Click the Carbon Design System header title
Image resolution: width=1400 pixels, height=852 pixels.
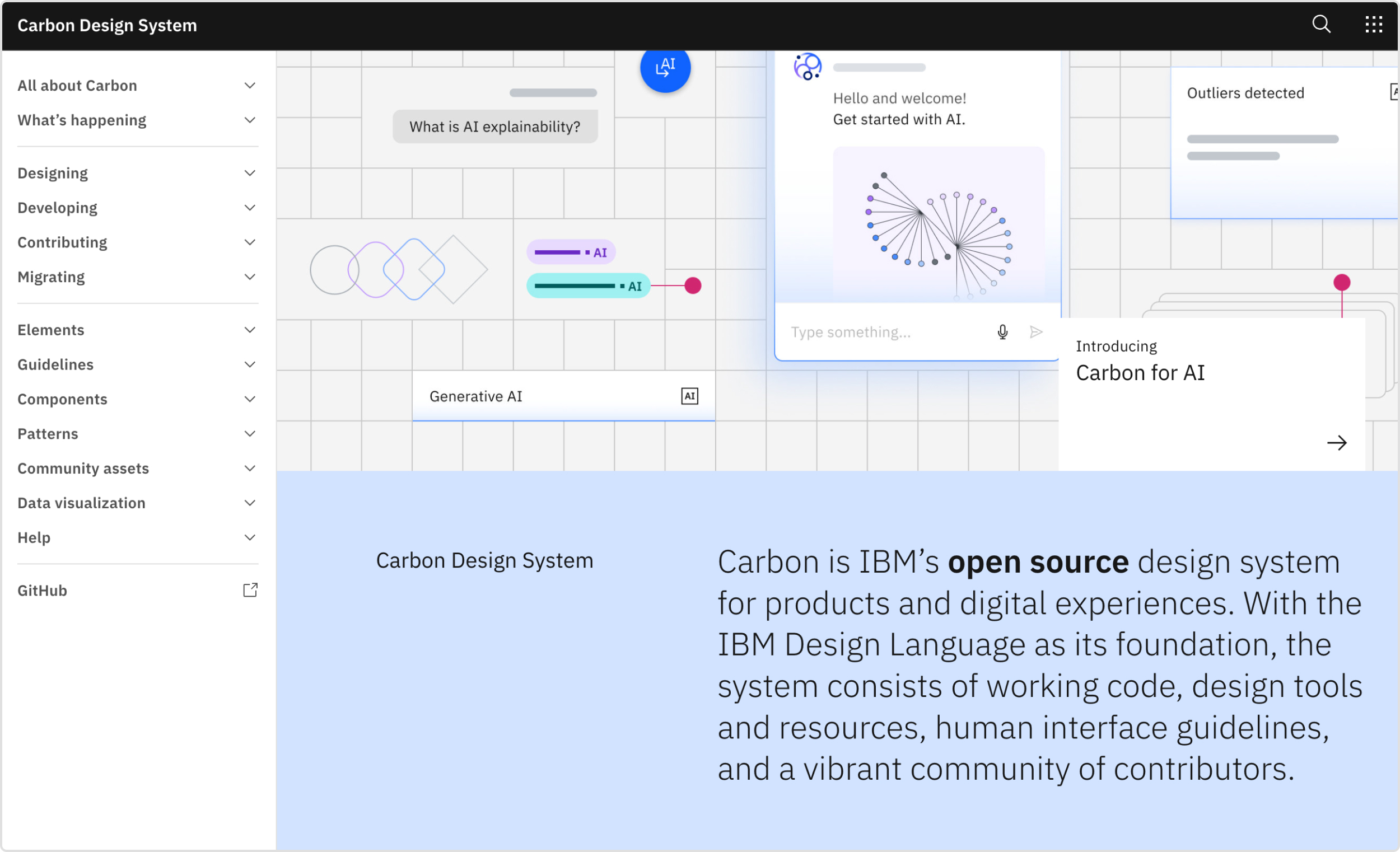click(x=107, y=26)
